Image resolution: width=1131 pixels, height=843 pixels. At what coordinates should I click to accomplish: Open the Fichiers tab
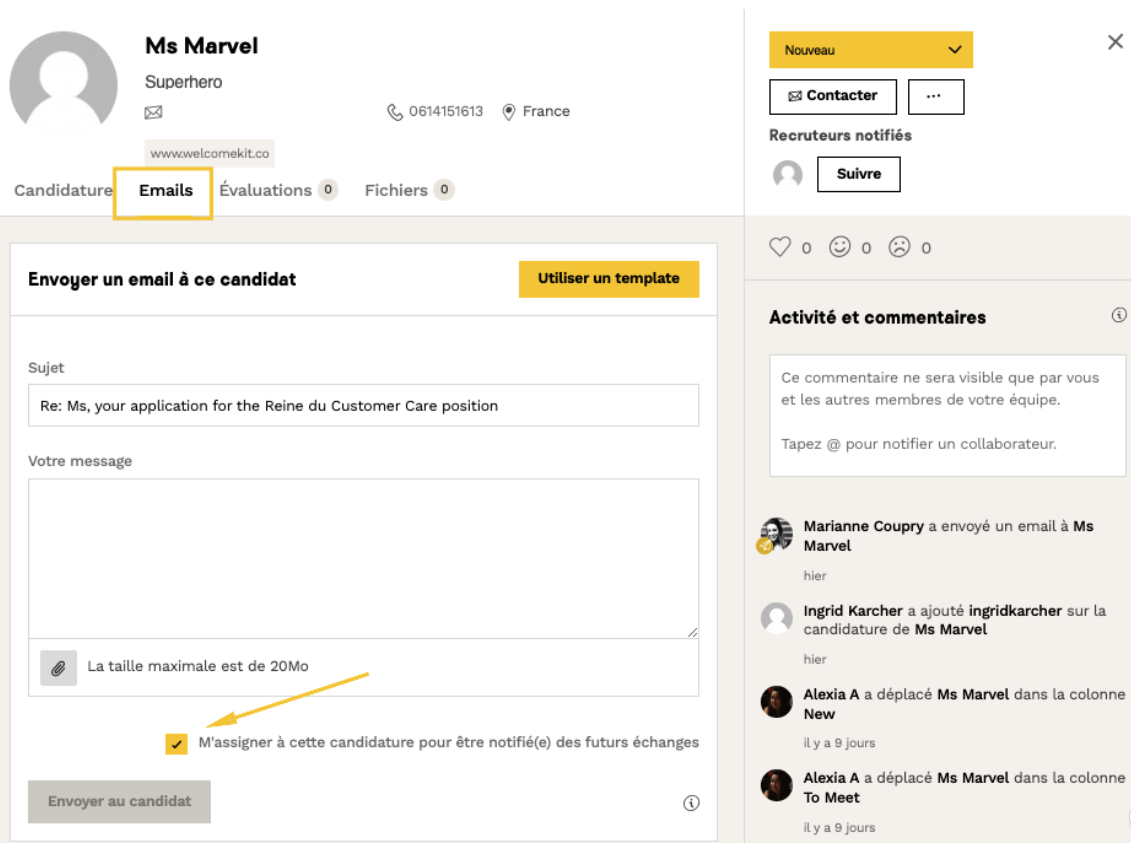(396, 190)
